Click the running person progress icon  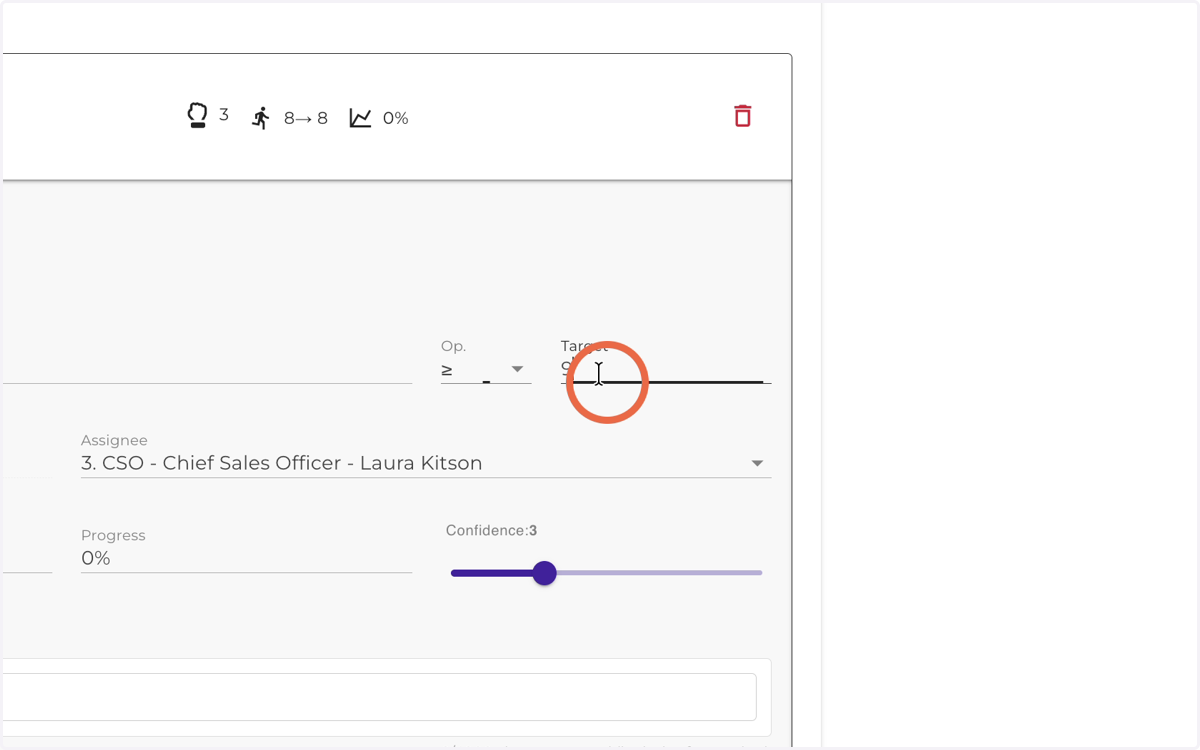pyautogui.click(x=261, y=118)
